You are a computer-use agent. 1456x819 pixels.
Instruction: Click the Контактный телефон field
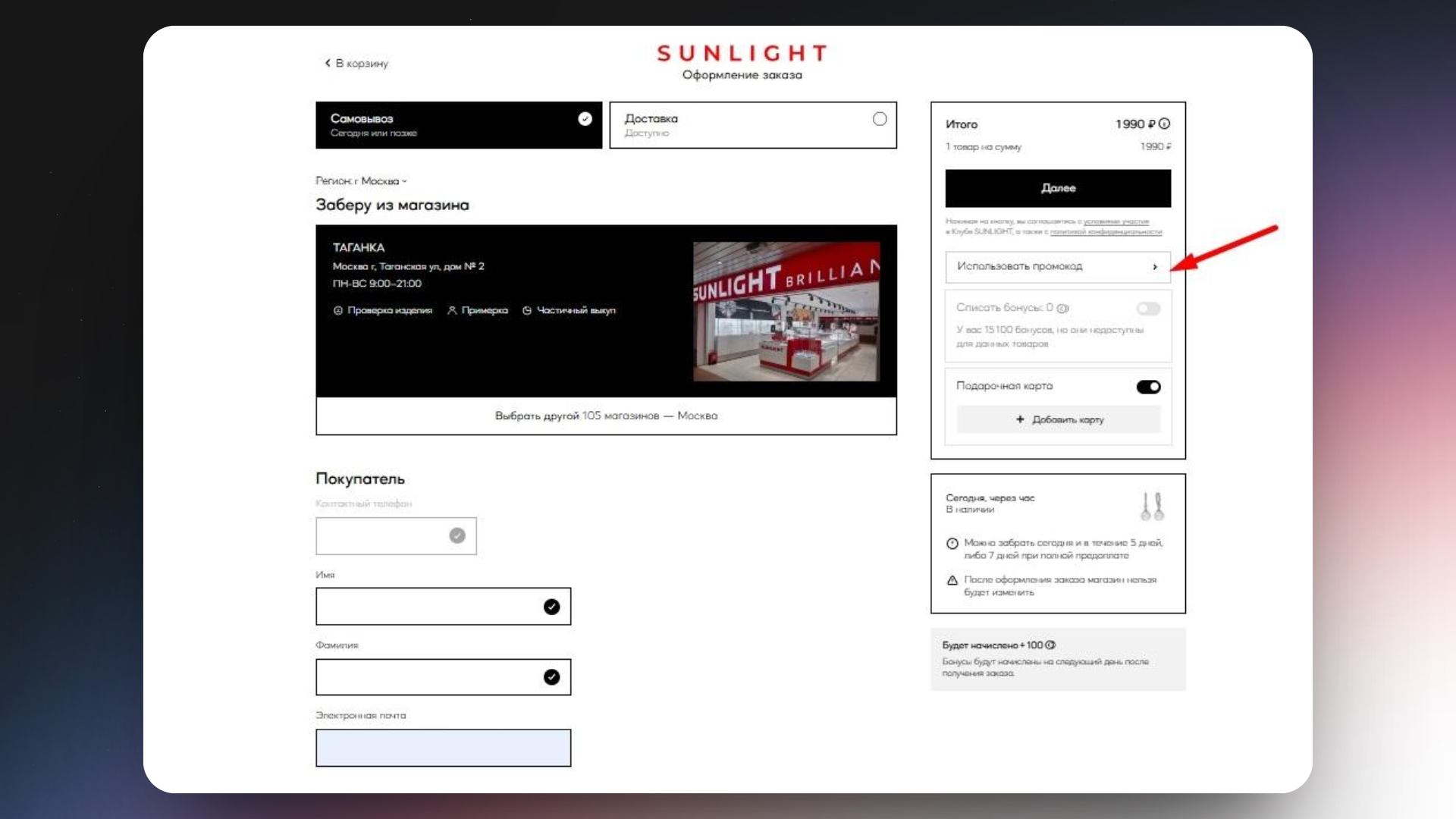pos(396,536)
